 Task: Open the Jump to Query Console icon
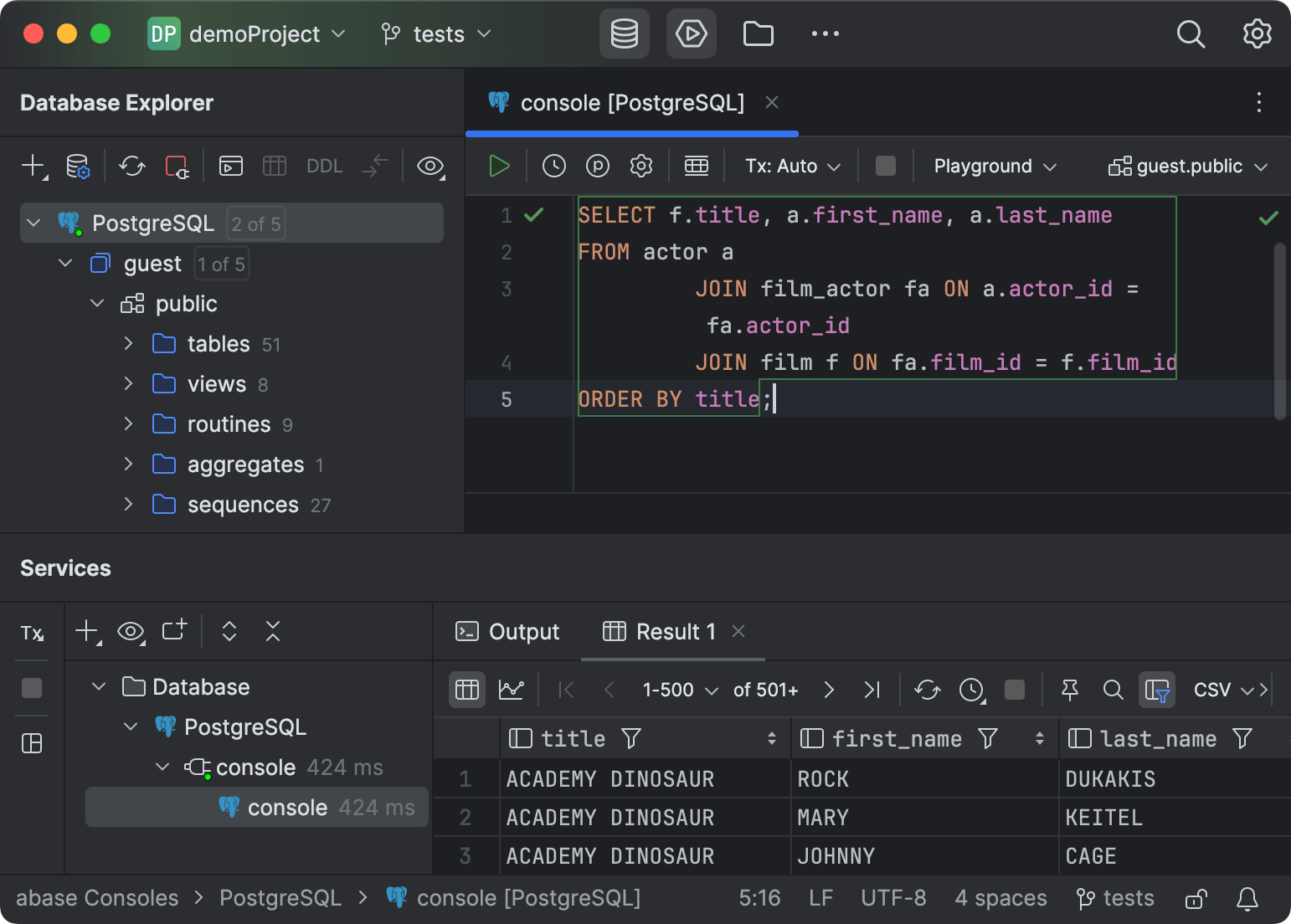[x=231, y=166]
